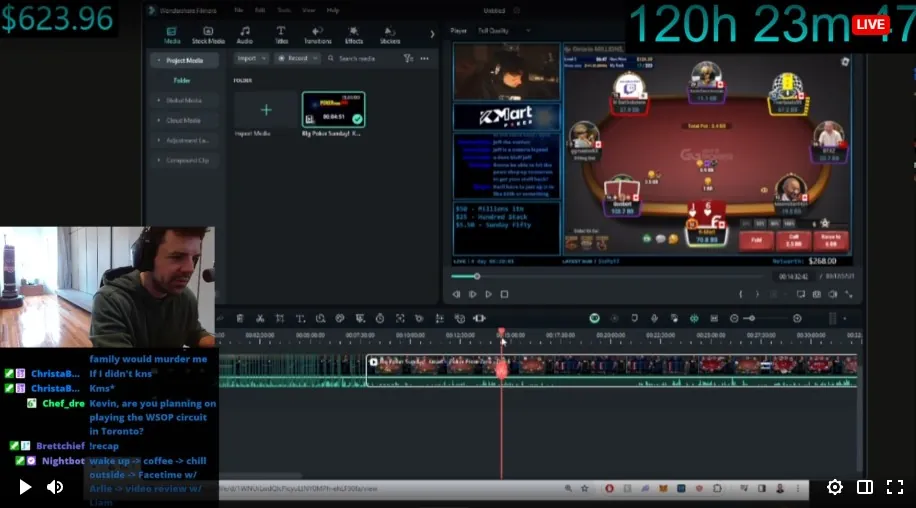The width and height of the screenshot is (916, 508).
Task: Open the Record dropdown
Action: (x=297, y=58)
